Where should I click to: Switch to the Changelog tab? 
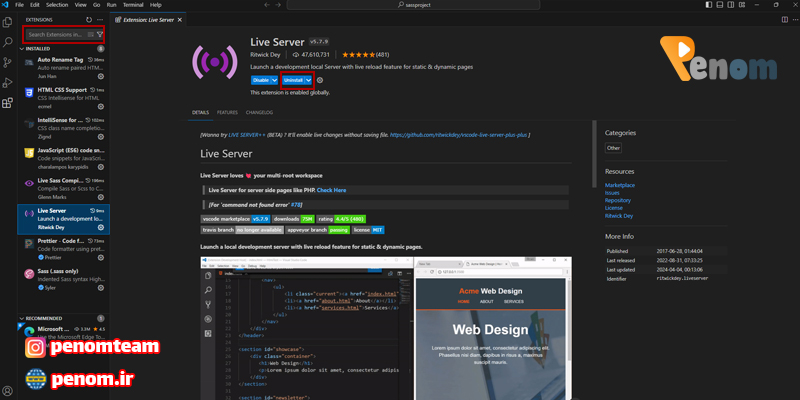259,113
